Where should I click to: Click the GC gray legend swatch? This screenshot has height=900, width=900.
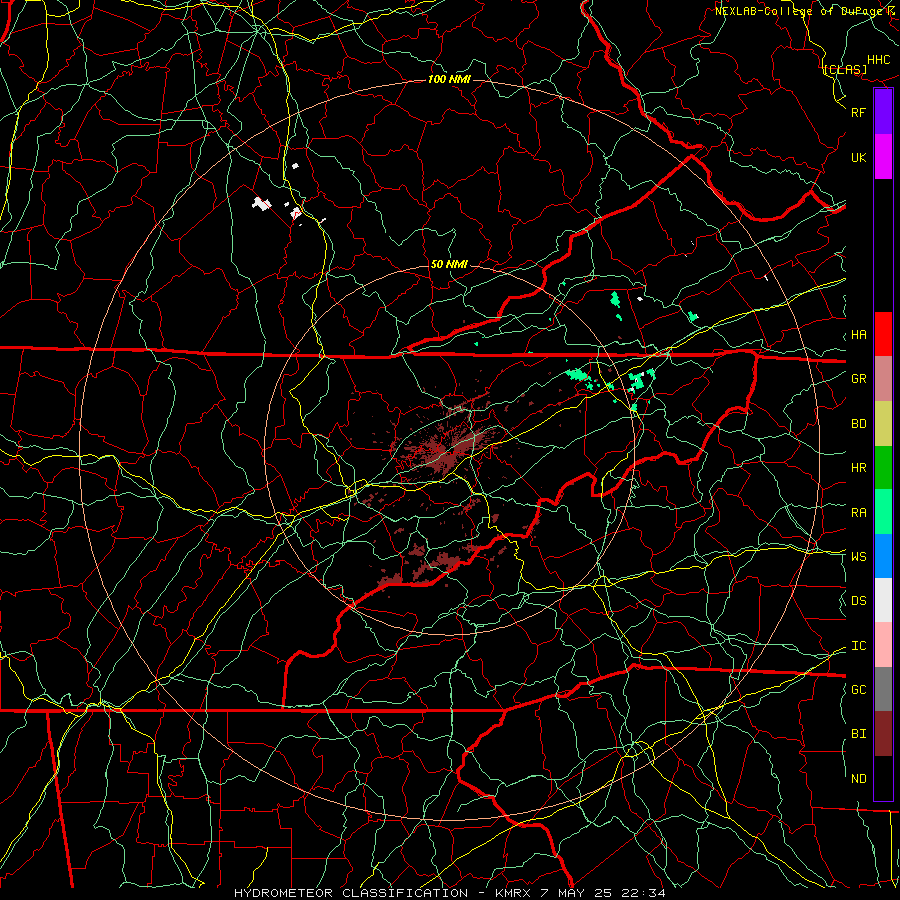[x=883, y=689]
